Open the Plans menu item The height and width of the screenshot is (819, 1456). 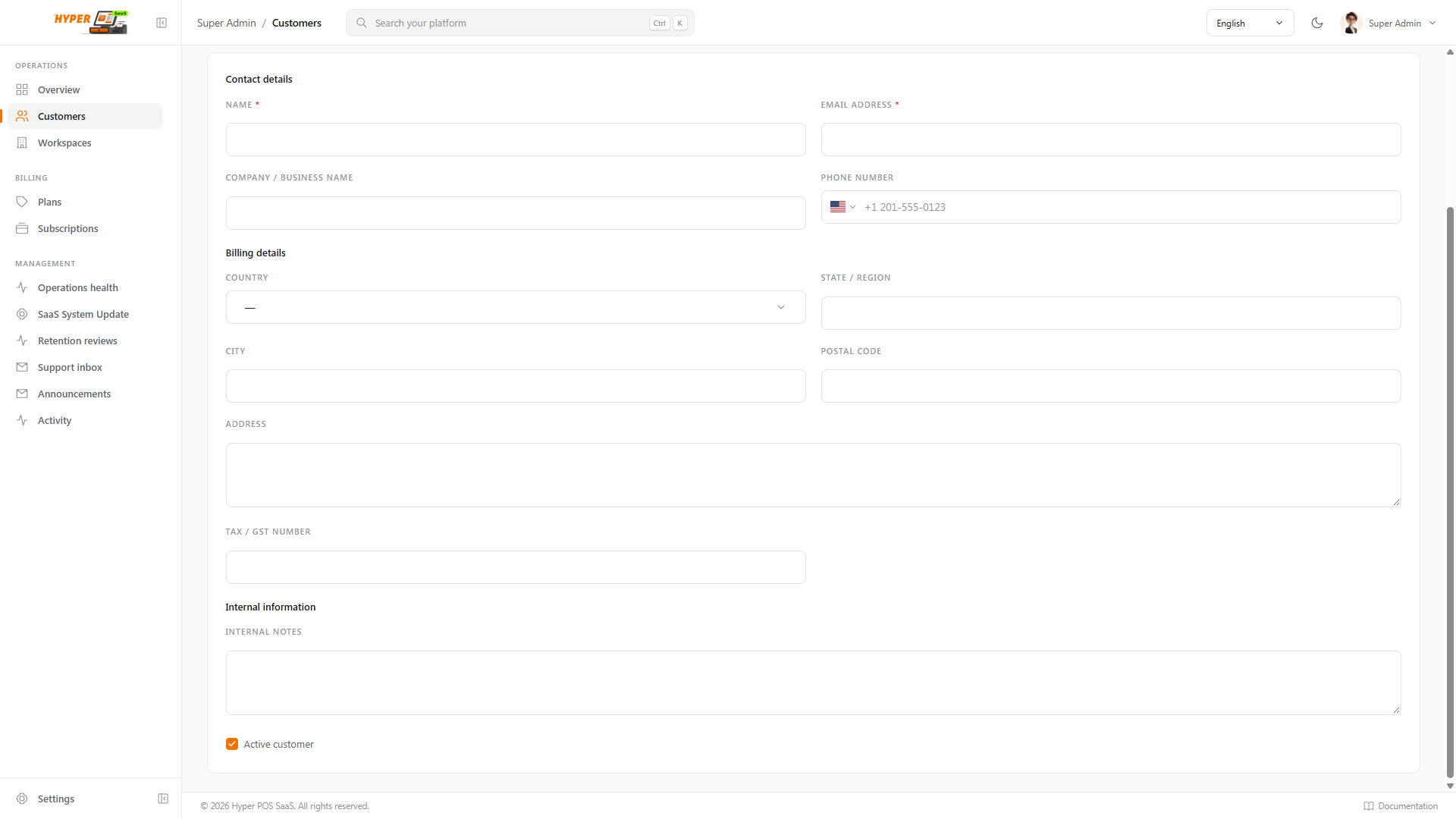click(85, 202)
